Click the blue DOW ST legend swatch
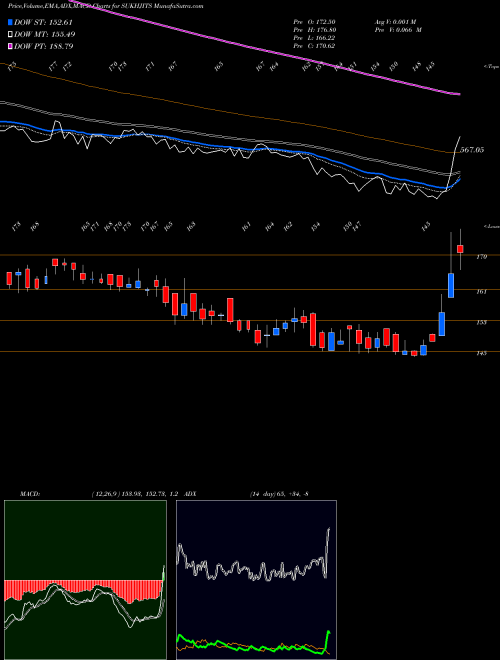This screenshot has width=500, height=660. [11, 22]
